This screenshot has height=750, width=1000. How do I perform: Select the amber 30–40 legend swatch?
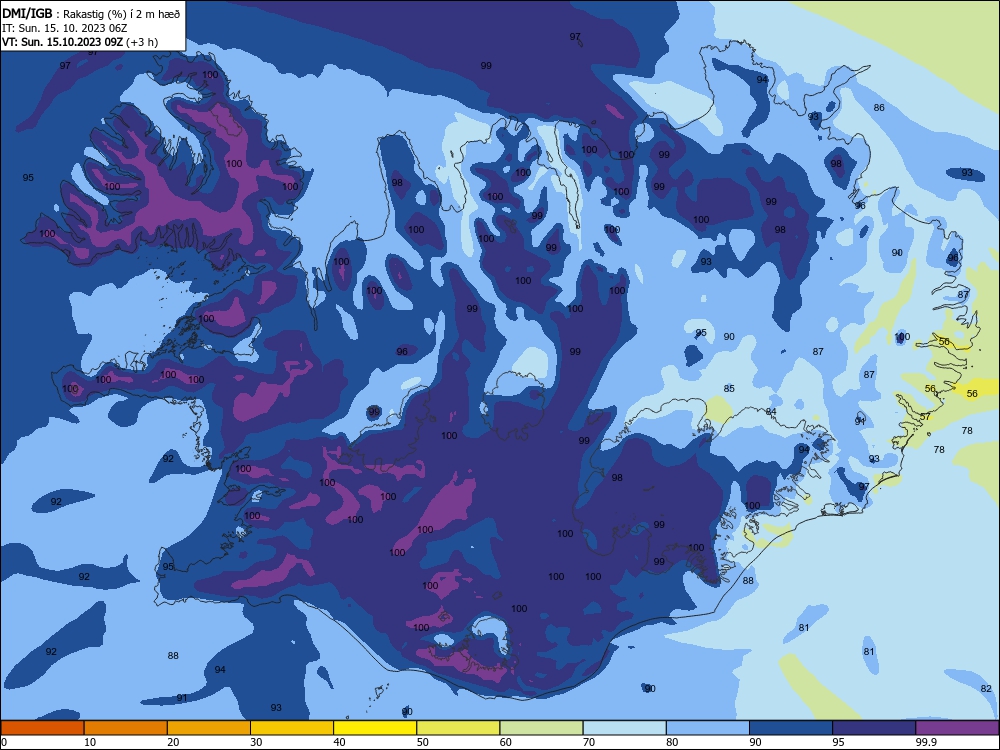tap(292, 728)
